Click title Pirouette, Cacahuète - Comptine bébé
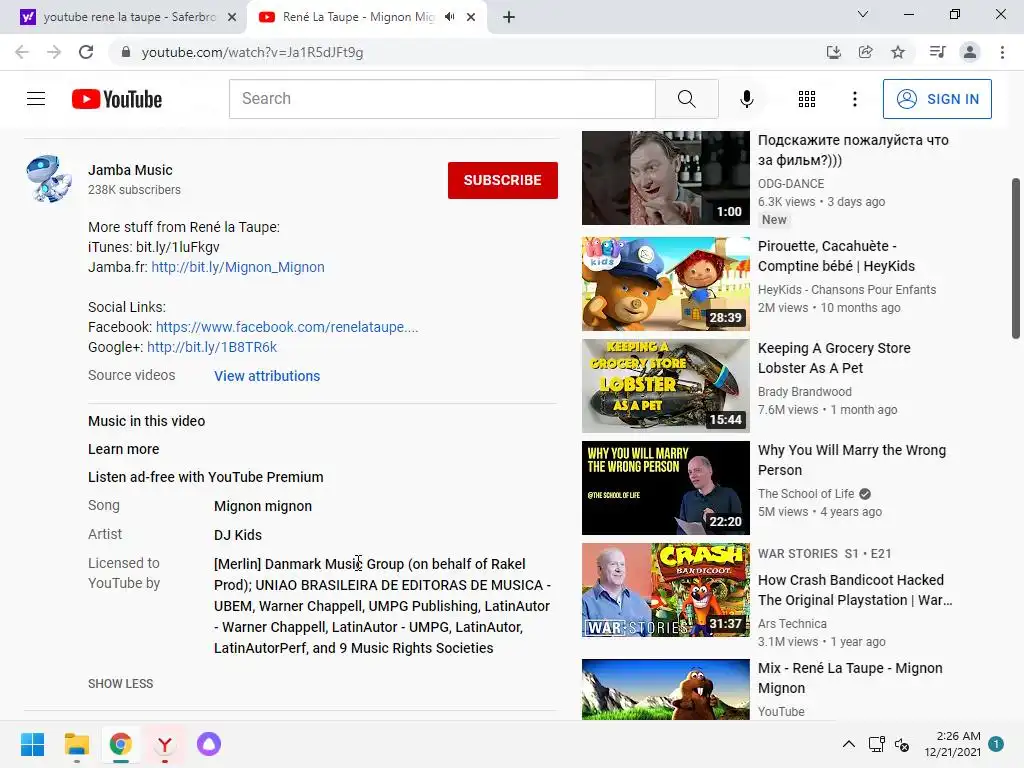 coord(836,256)
